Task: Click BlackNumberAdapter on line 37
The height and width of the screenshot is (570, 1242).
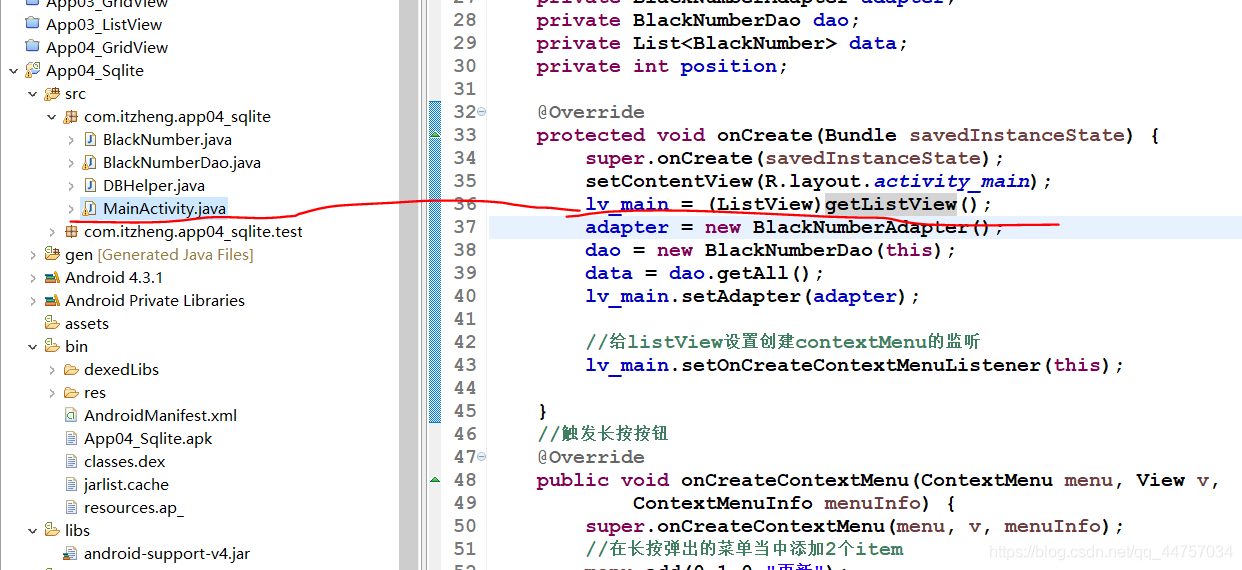Action: click(x=861, y=227)
